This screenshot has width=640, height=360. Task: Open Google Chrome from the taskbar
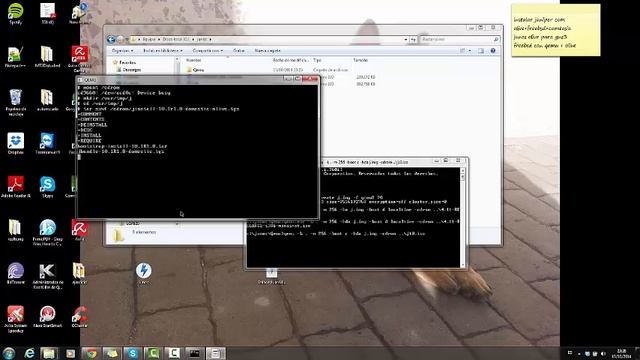click(91, 353)
